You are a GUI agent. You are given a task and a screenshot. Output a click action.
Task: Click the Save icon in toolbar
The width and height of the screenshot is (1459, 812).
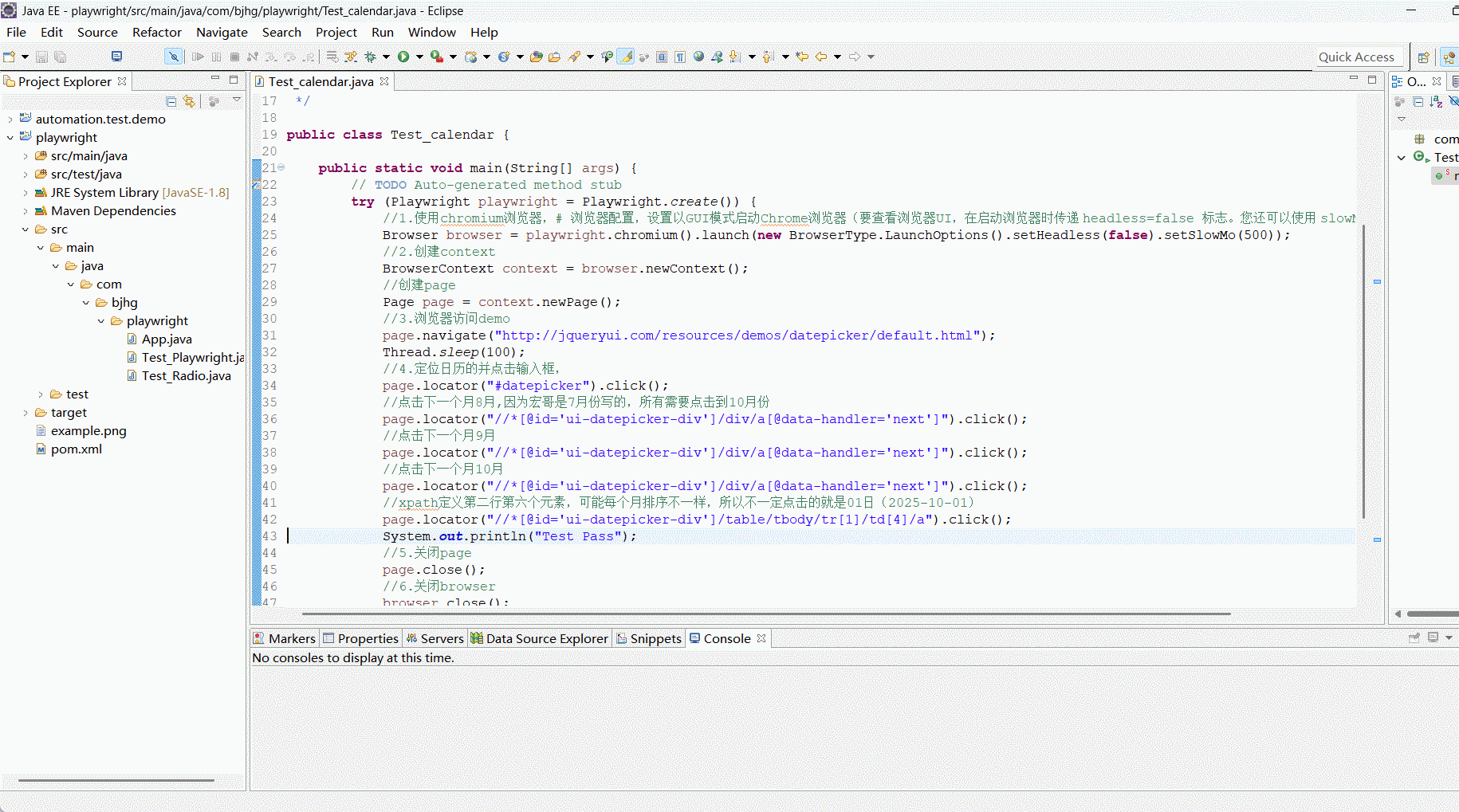pyautogui.click(x=41, y=57)
